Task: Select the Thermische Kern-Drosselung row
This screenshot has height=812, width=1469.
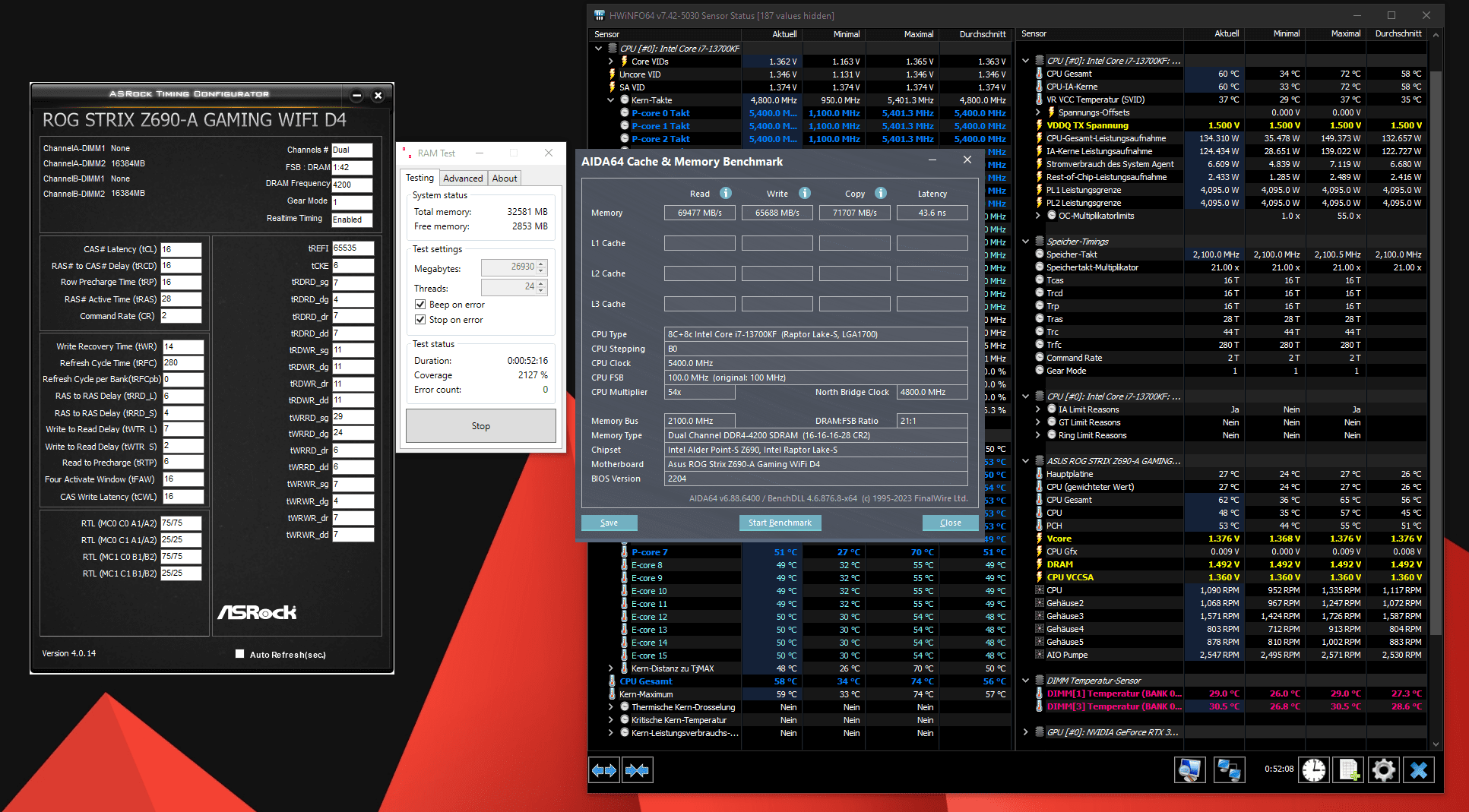Action: point(799,707)
